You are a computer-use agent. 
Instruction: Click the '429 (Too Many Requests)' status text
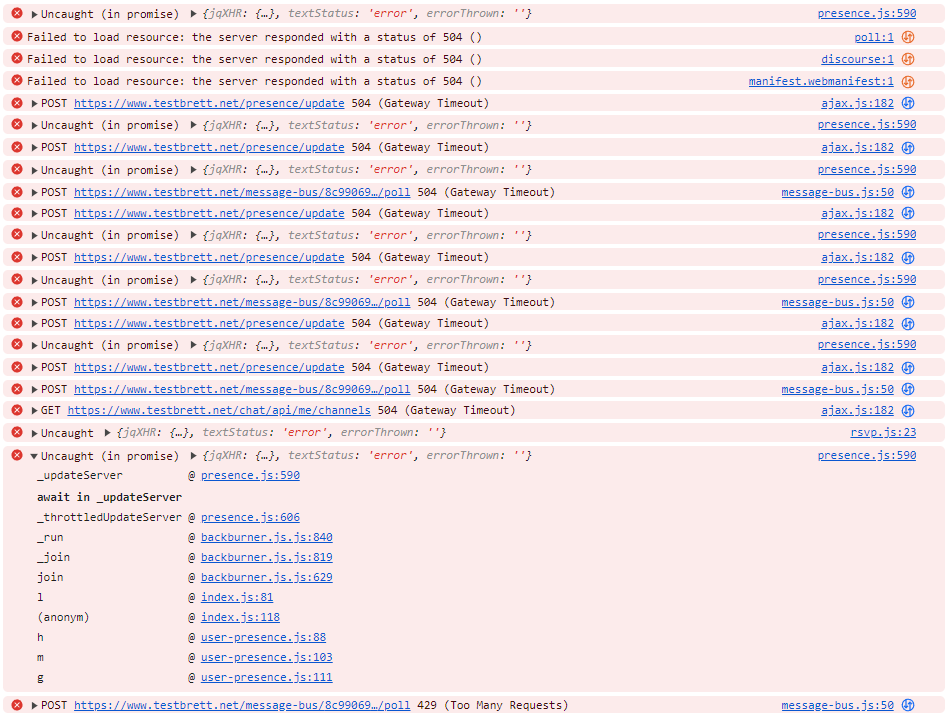pyautogui.click(x=492, y=705)
